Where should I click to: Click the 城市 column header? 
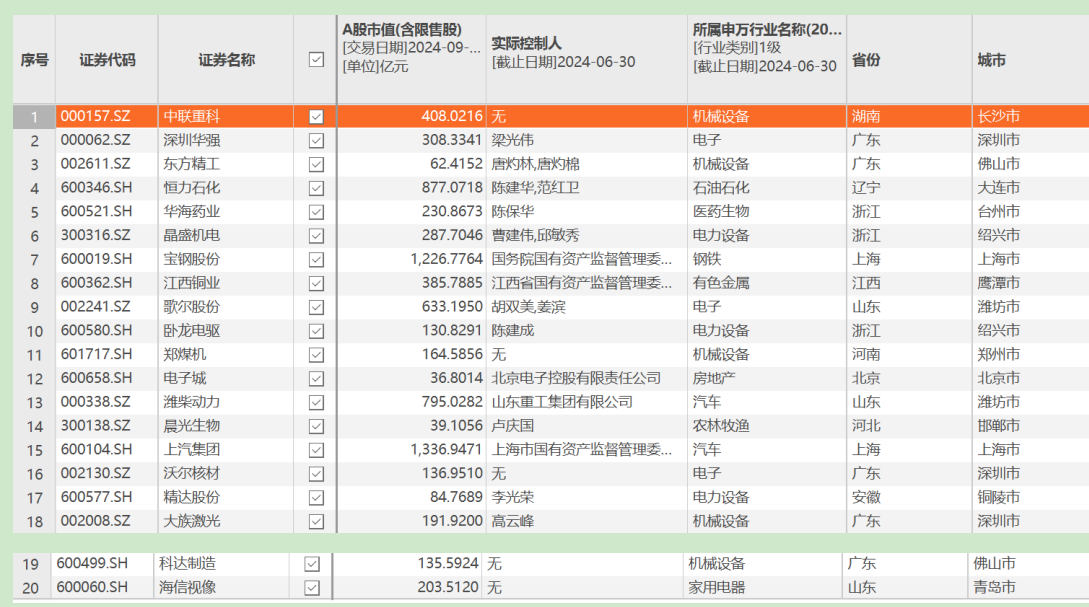pos(1031,60)
